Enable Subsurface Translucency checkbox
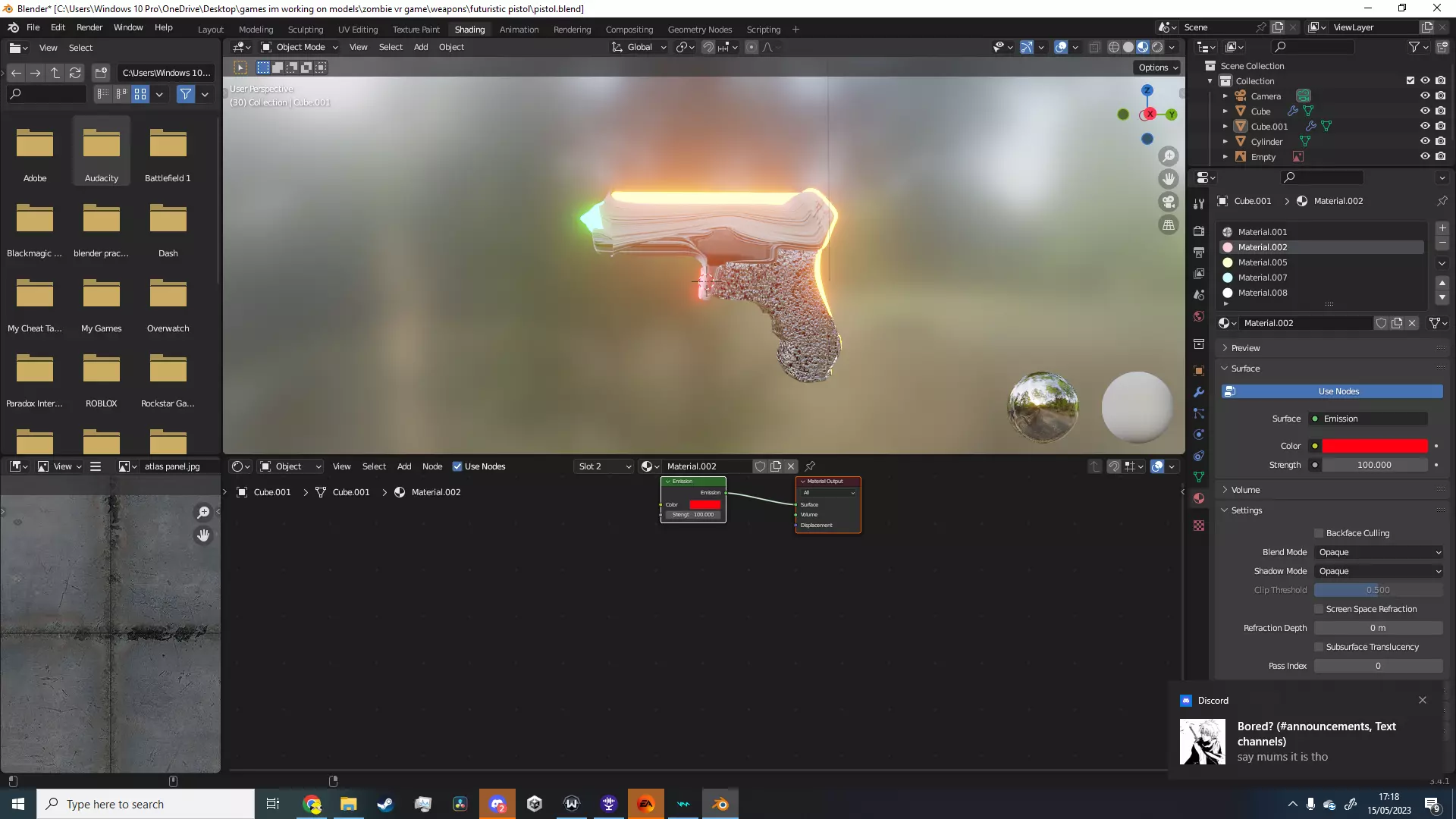Image resolution: width=1456 pixels, height=819 pixels. pos(1319,647)
